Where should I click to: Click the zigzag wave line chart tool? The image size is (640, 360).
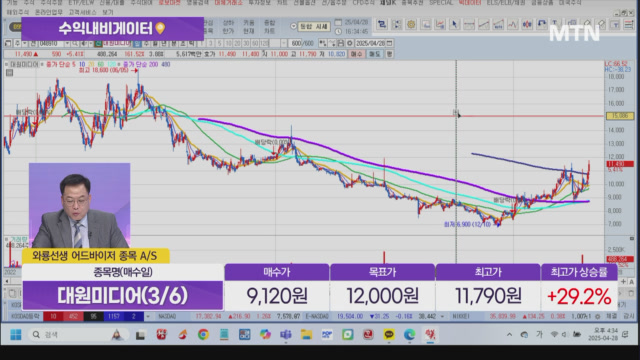click(x=513, y=25)
